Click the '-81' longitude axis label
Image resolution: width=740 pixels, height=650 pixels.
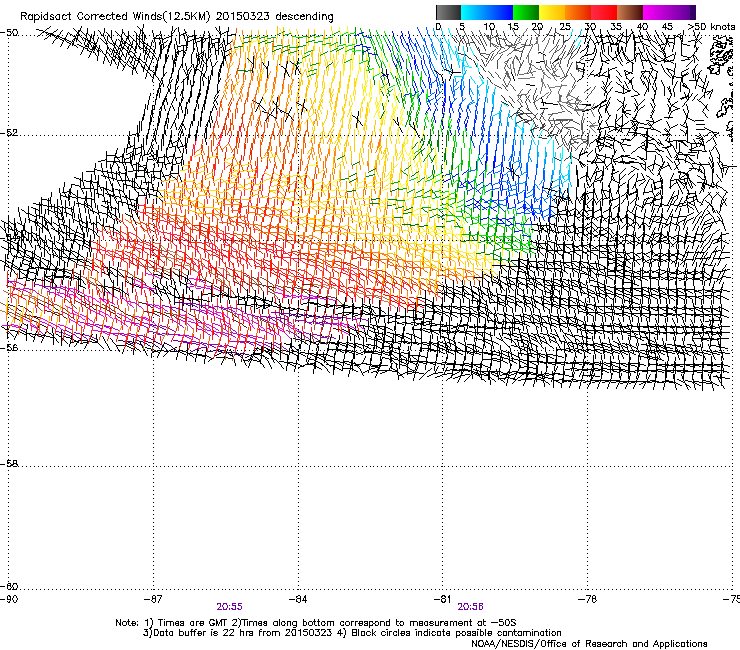coord(442,599)
